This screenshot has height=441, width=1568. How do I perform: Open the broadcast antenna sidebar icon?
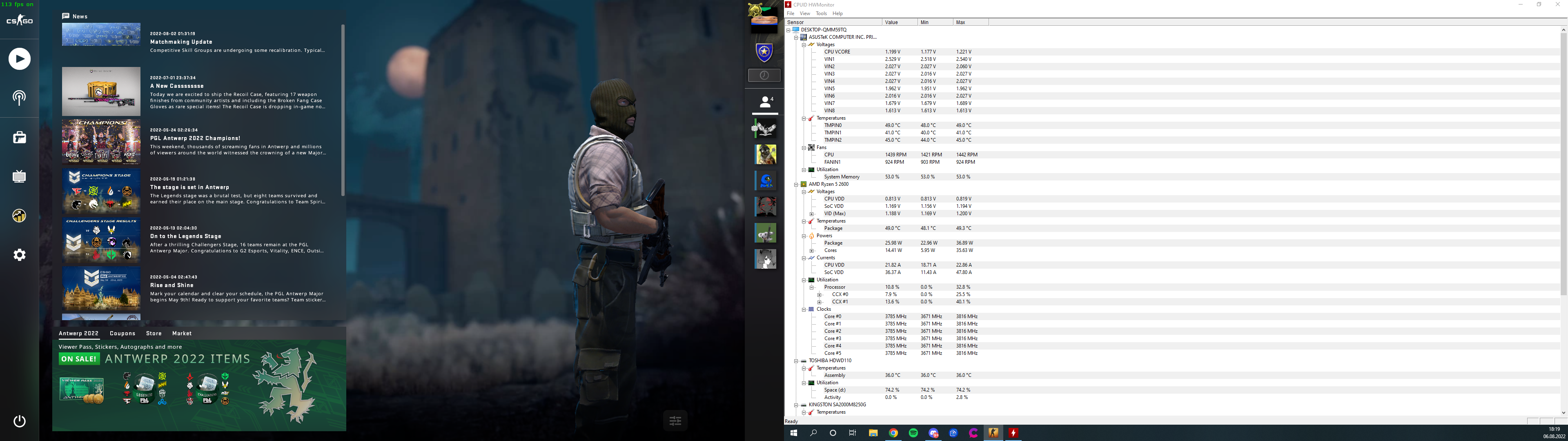click(20, 98)
